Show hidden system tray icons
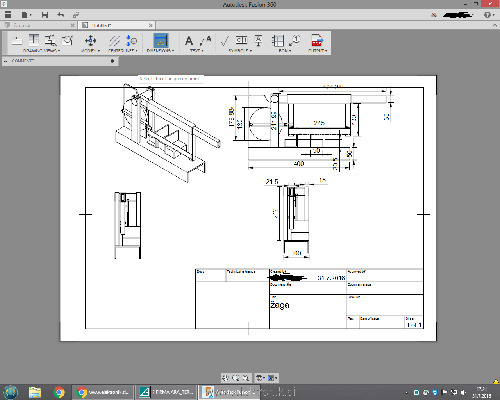Screen dimensions: 500x400 tap(406, 393)
